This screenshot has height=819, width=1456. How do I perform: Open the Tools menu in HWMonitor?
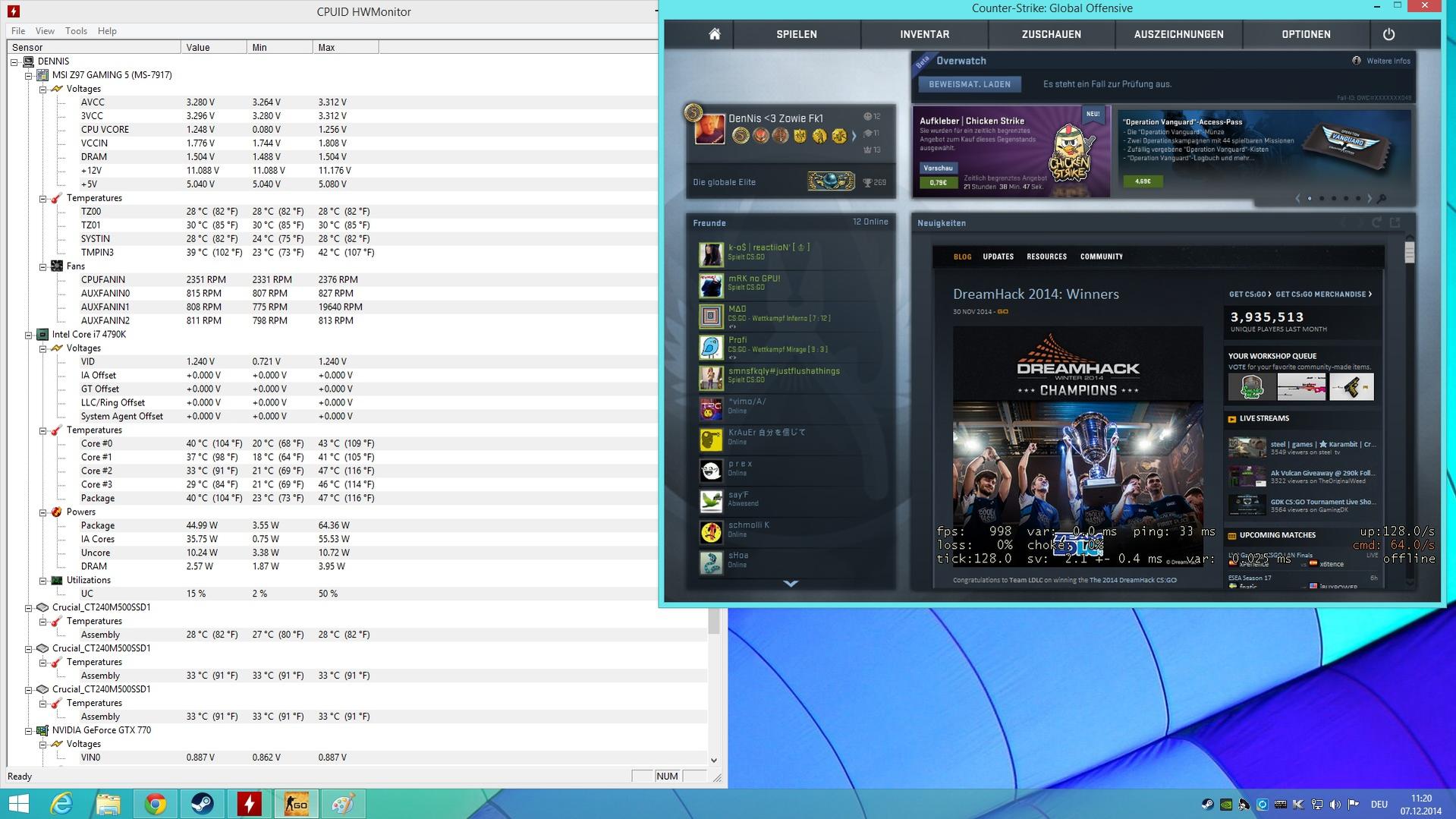coord(76,31)
